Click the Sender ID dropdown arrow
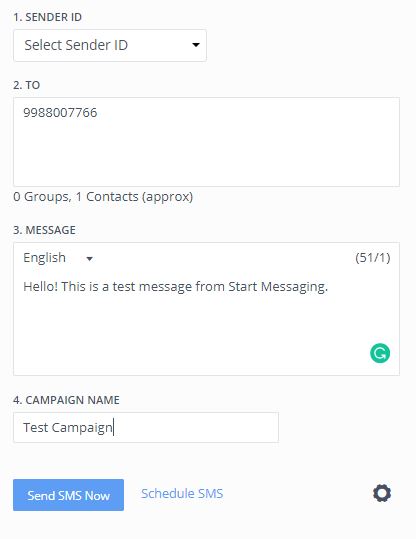 (196, 45)
